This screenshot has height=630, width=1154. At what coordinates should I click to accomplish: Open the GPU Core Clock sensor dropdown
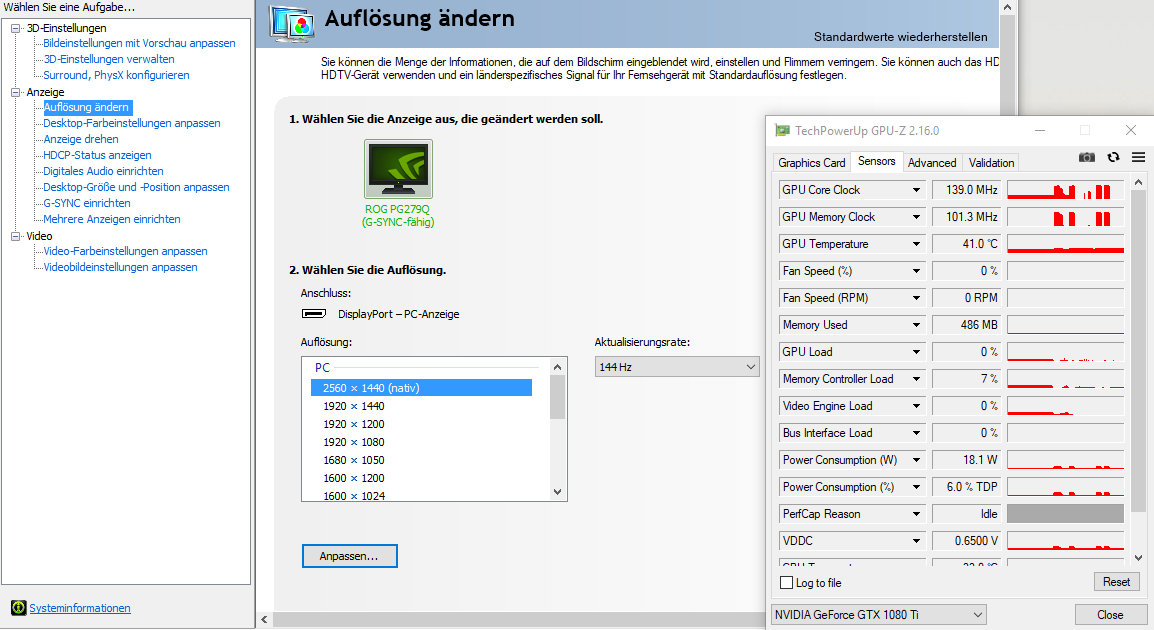tap(916, 190)
